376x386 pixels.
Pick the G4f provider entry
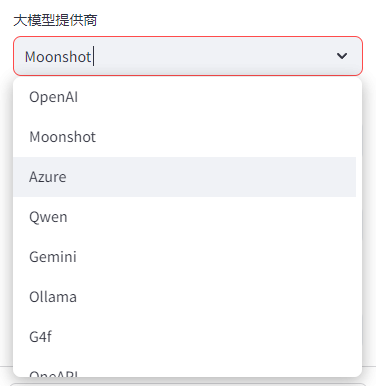tap(184, 337)
